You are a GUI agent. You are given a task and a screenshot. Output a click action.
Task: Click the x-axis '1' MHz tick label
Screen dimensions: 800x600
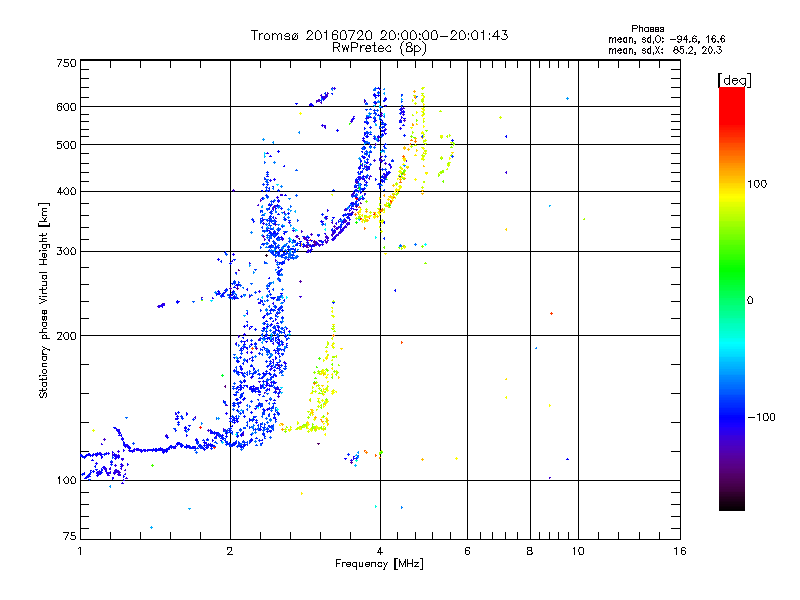[80, 551]
